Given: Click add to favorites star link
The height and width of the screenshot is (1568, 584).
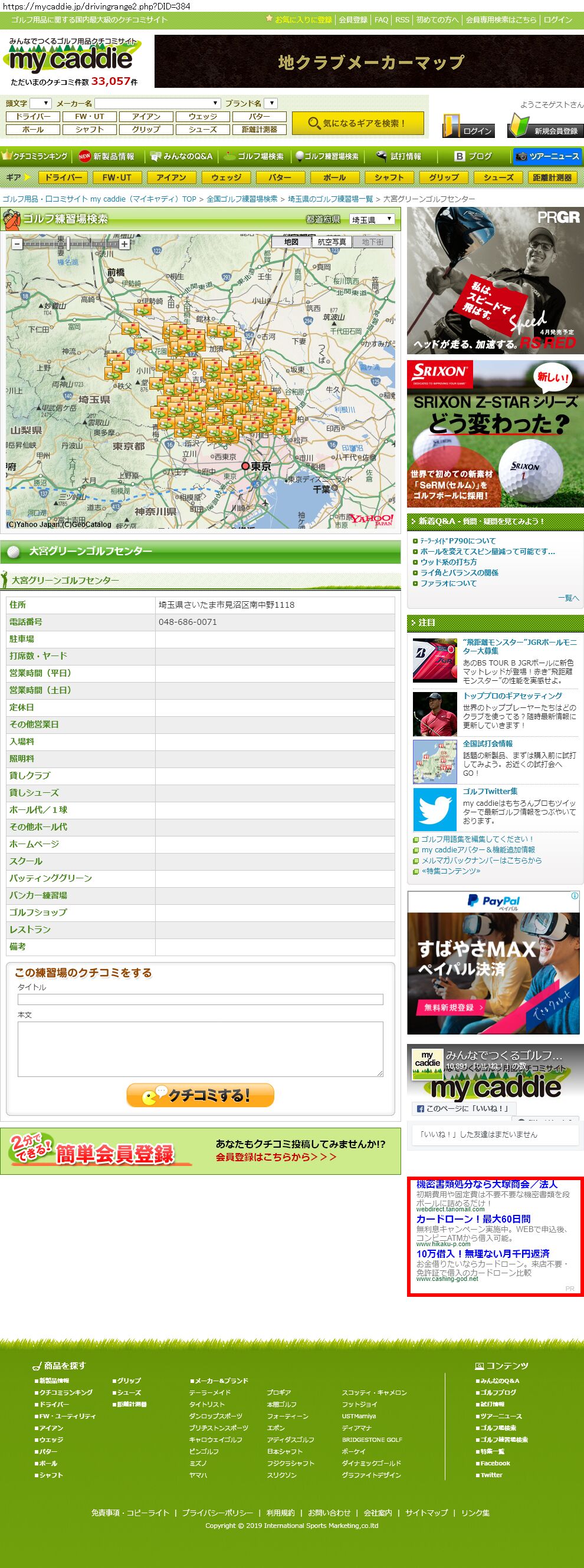Looking at the screenshot, I should pos(299,20).
